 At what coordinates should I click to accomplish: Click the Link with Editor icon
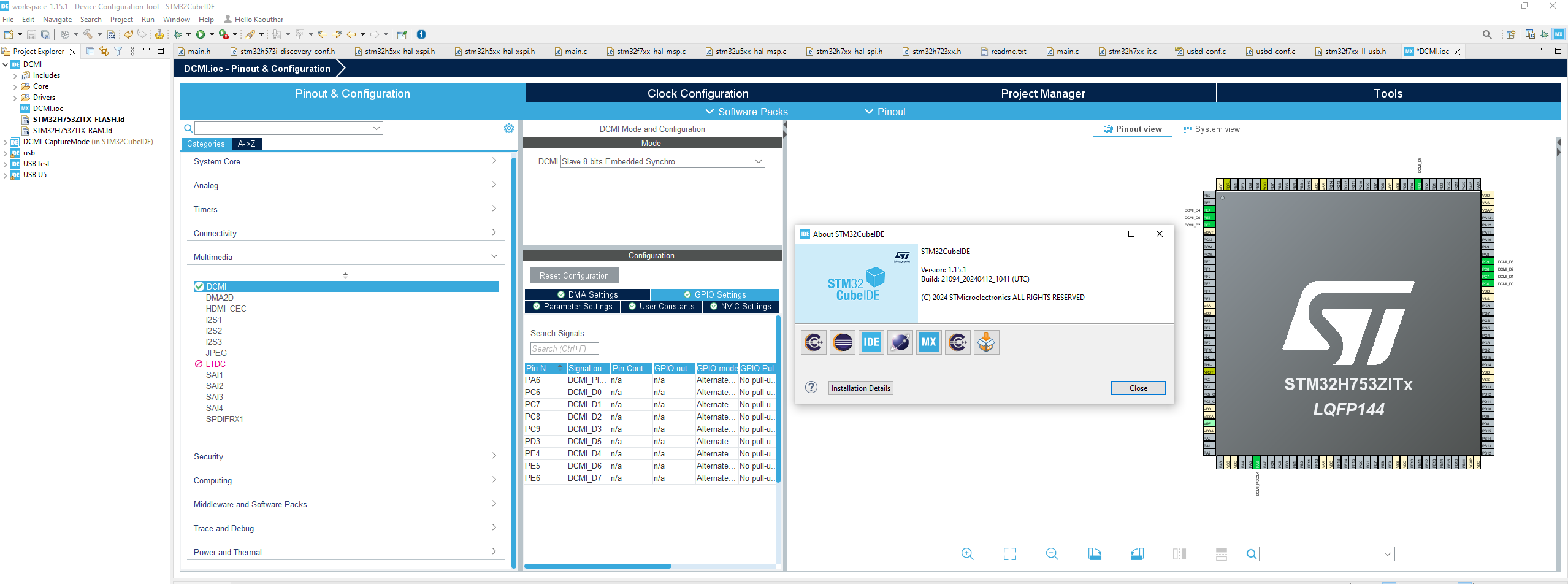104,51
